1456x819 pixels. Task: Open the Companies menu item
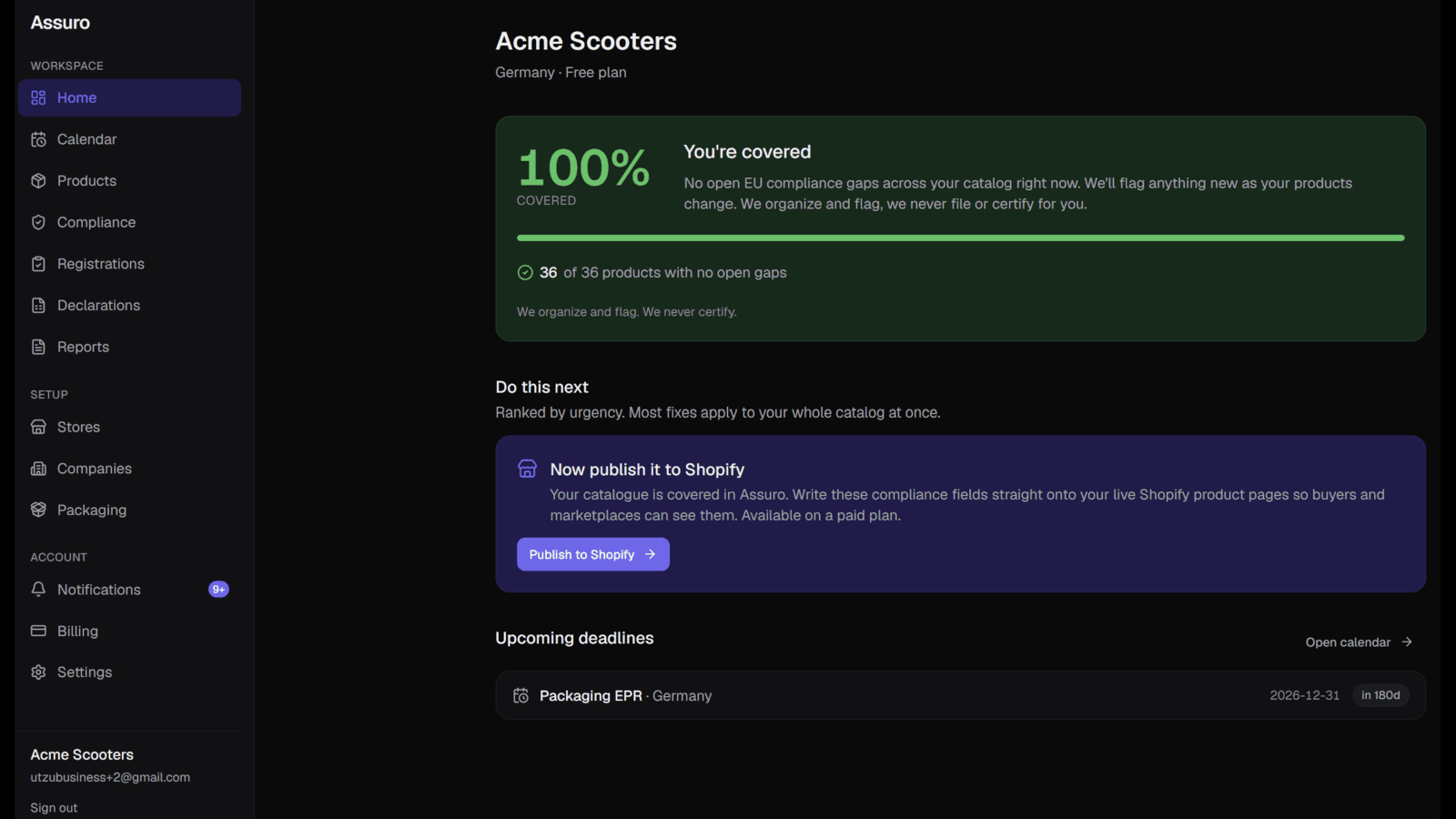tap(129, 469)
